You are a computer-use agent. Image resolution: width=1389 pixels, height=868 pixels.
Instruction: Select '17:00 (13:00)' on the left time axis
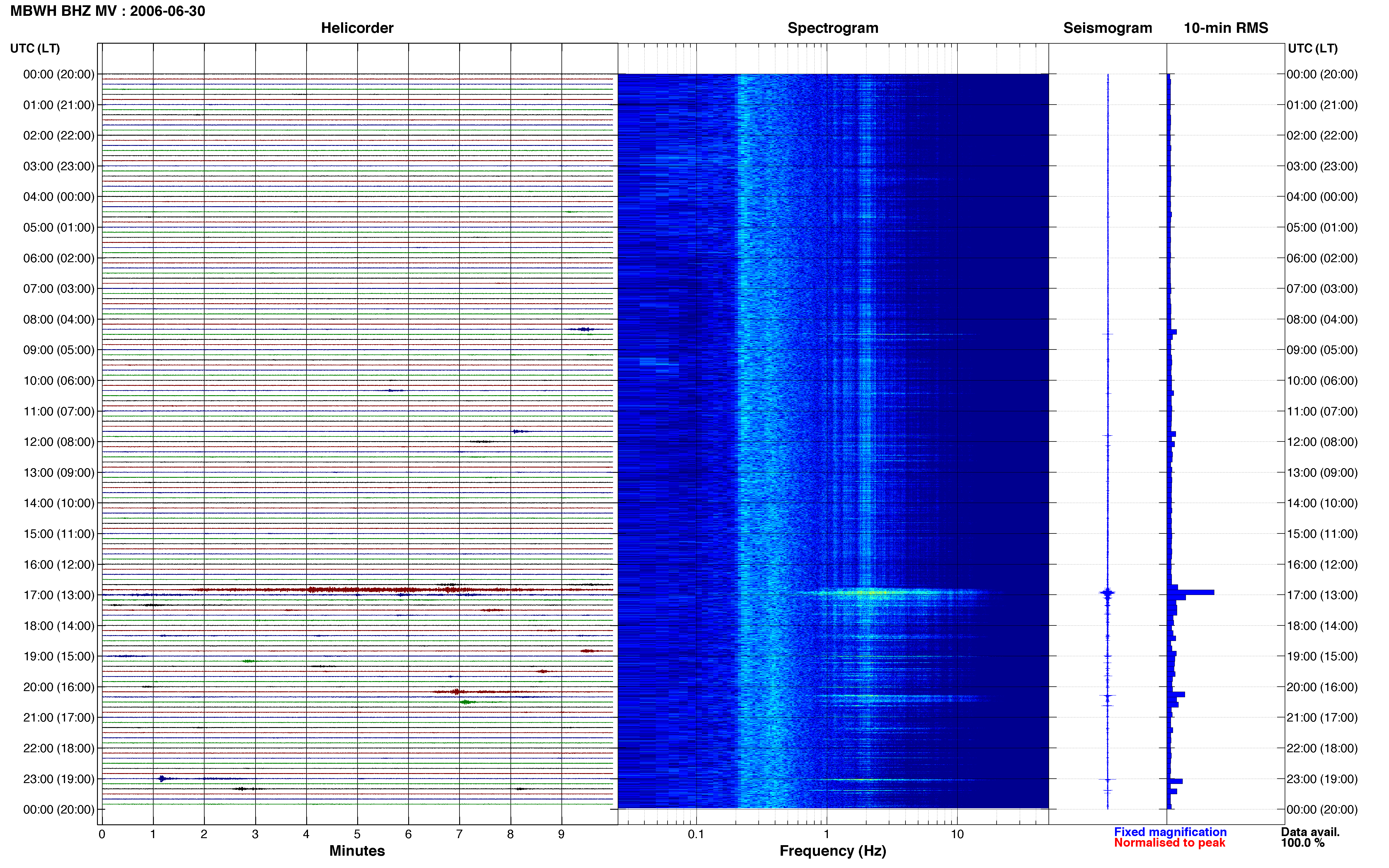click(x=59, y=595)
